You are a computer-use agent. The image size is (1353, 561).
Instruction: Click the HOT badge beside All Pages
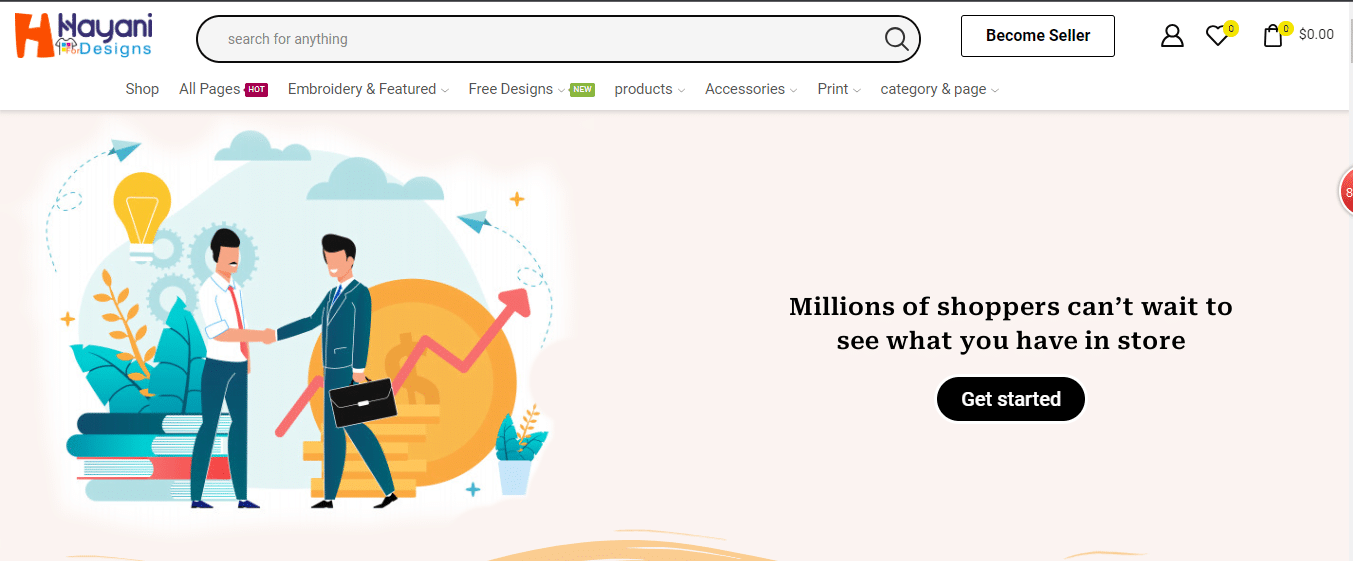(256, 89)
